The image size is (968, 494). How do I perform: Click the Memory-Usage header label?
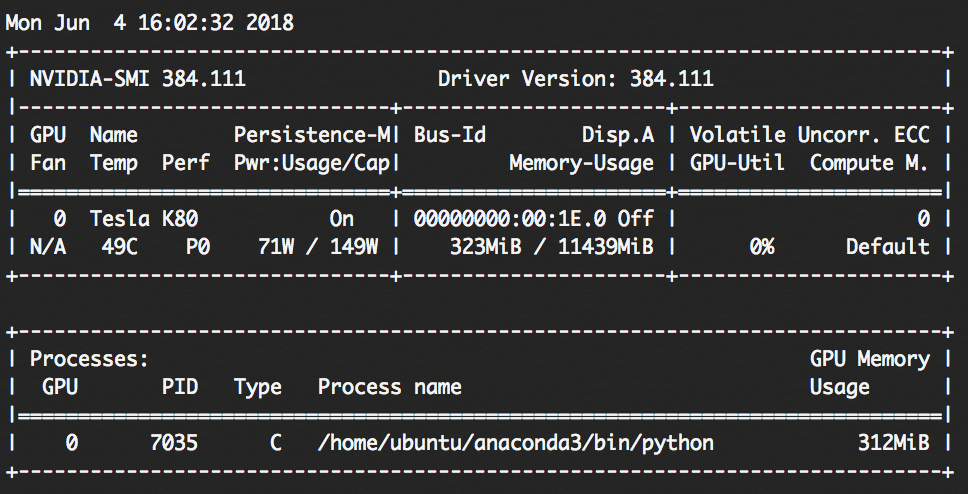pos(582,164)
